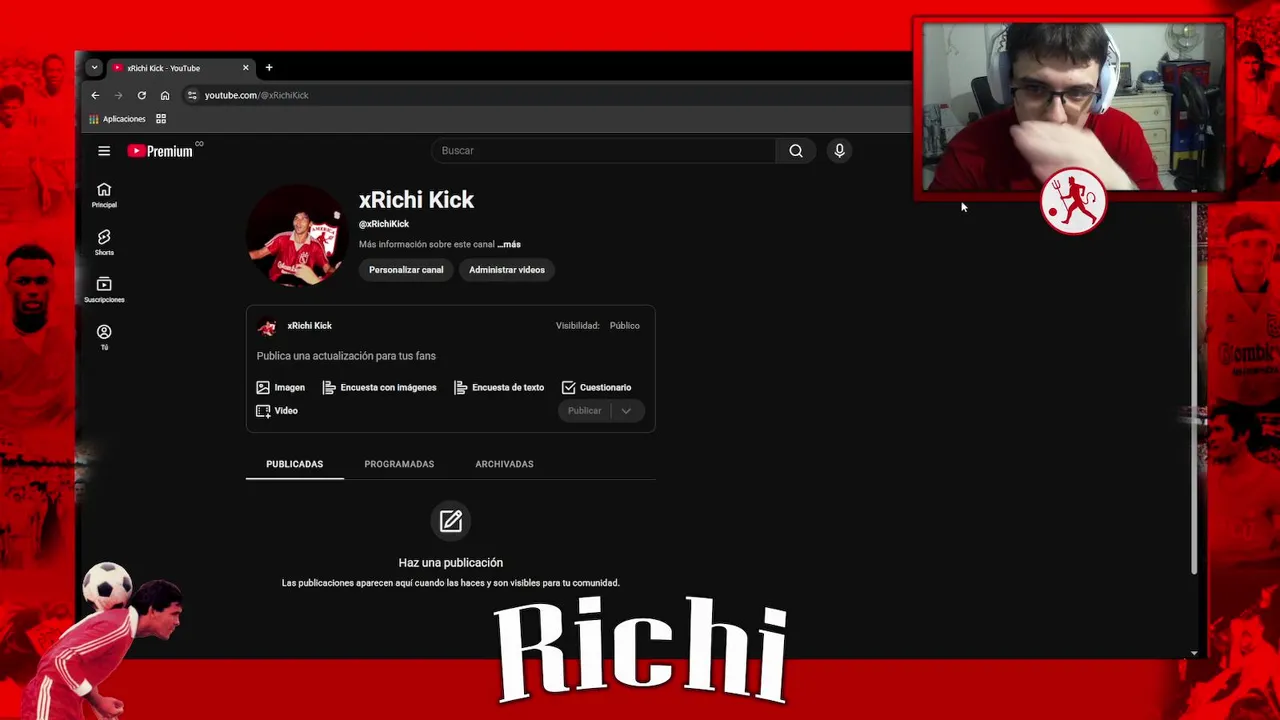1280x720 pixels.
Task: Click Administrar videos button
Action: pos(507,270)
